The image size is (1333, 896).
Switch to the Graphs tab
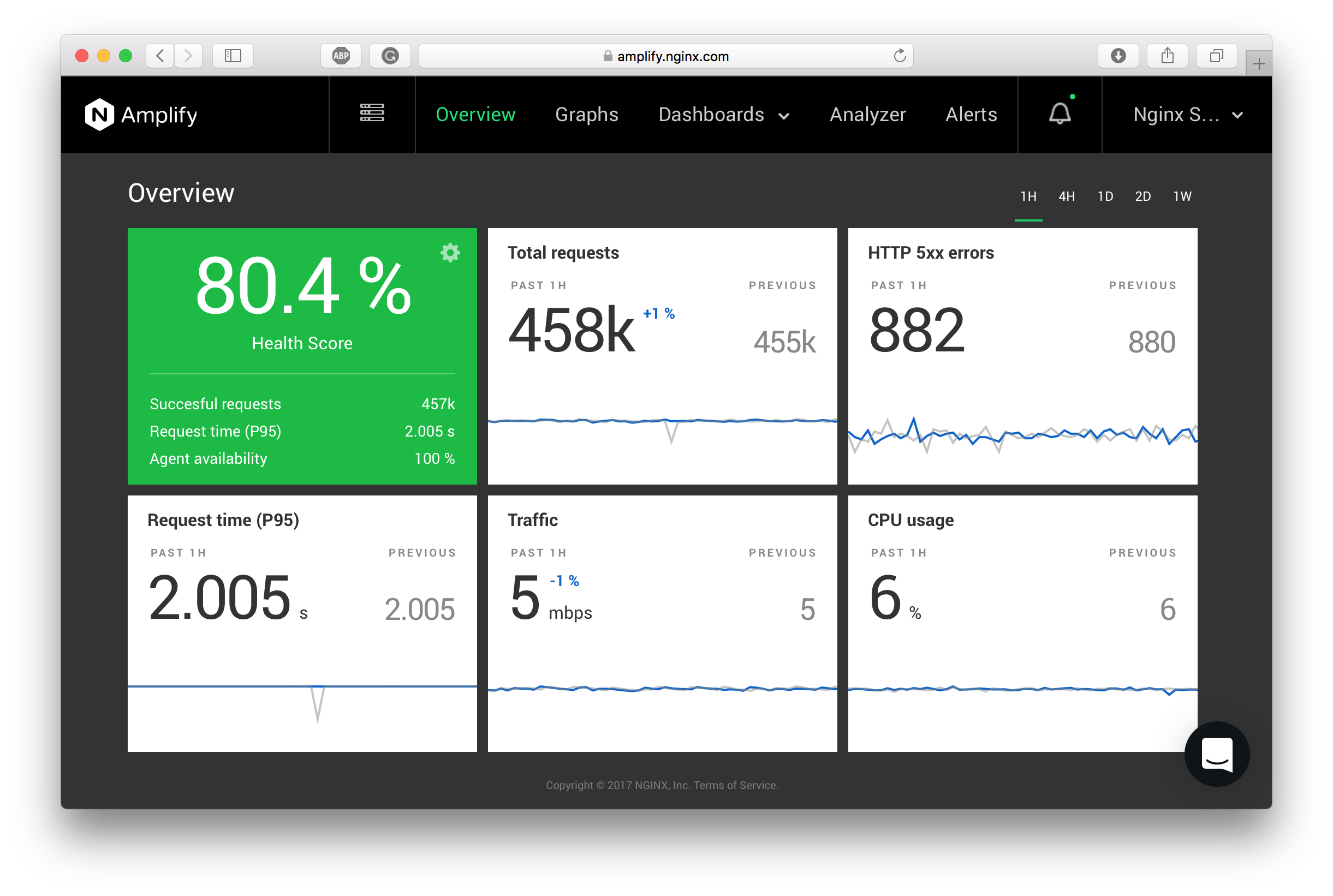coord(586,115)
